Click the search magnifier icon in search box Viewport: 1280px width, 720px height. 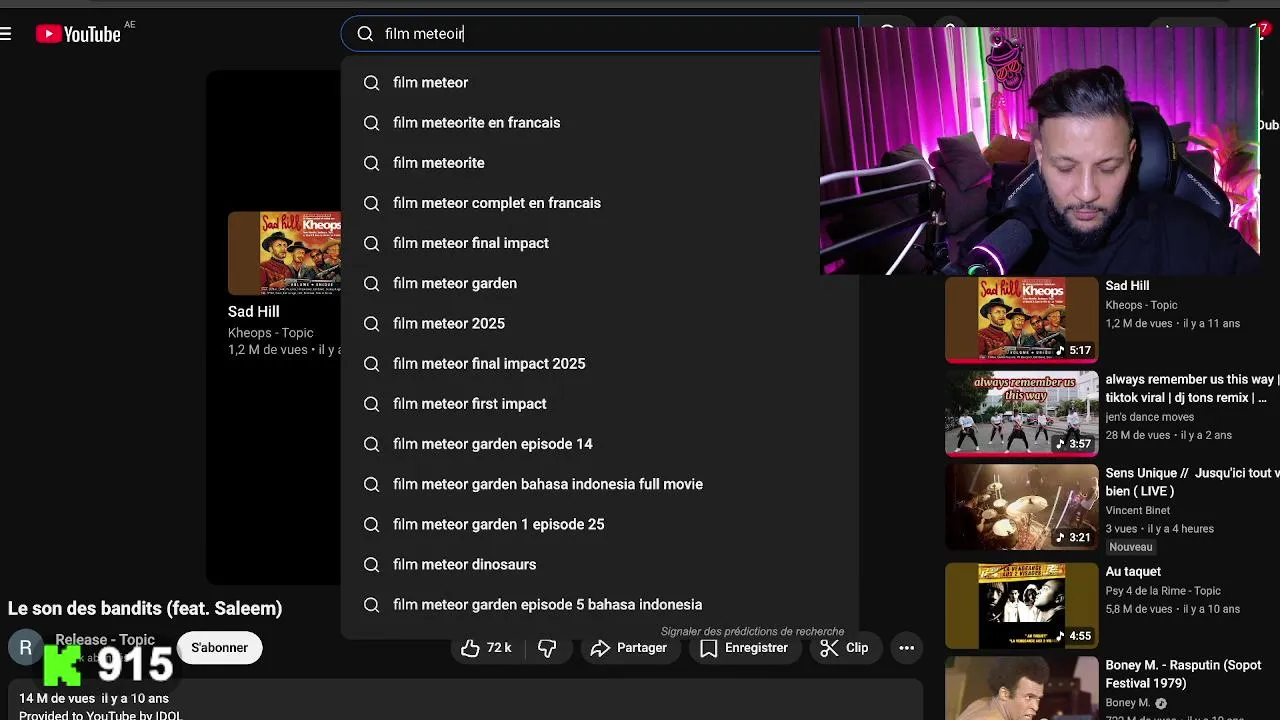[365, 34]
